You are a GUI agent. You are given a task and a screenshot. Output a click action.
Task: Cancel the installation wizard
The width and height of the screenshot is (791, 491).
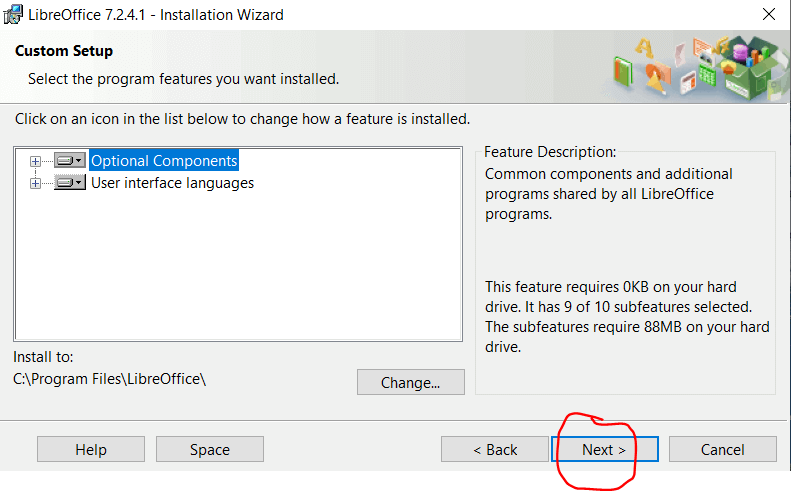(722, 449)
